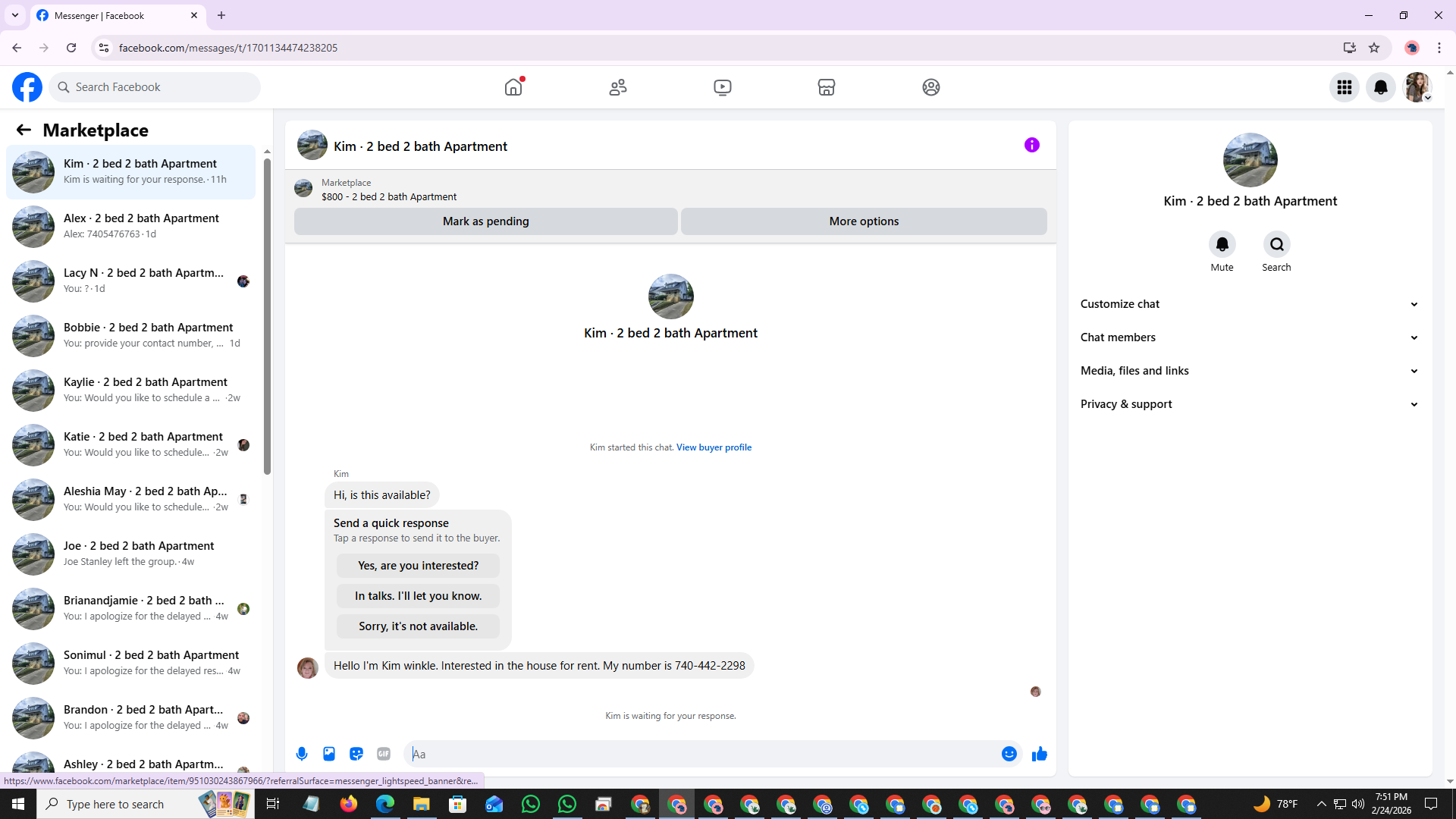1456x819 pixels.
Task: Go to Marketplace tab in top navigation
Action: [x=827, y=87]
